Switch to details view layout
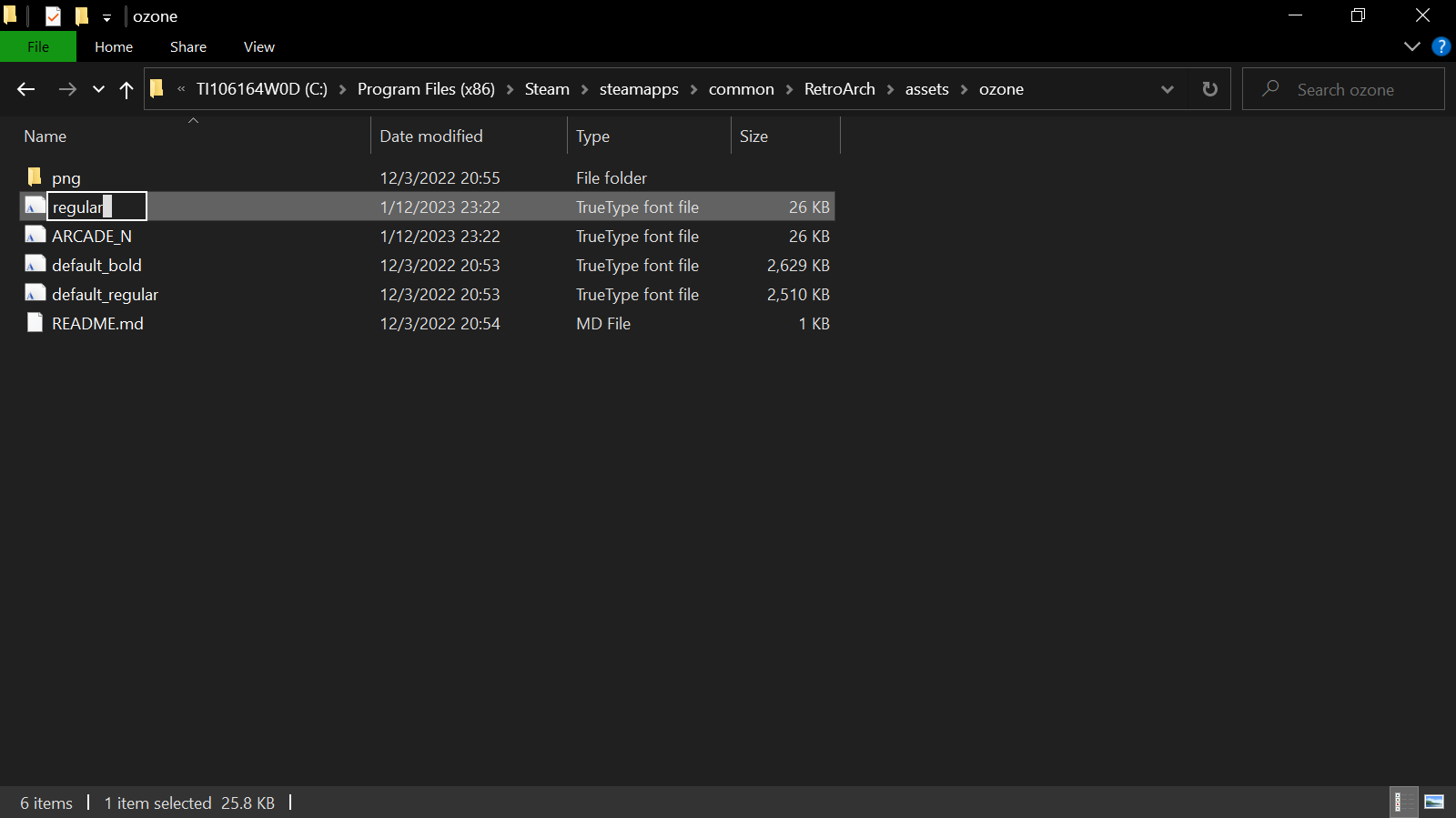This screenshot has width=1456, height=818. (1403, 802)
